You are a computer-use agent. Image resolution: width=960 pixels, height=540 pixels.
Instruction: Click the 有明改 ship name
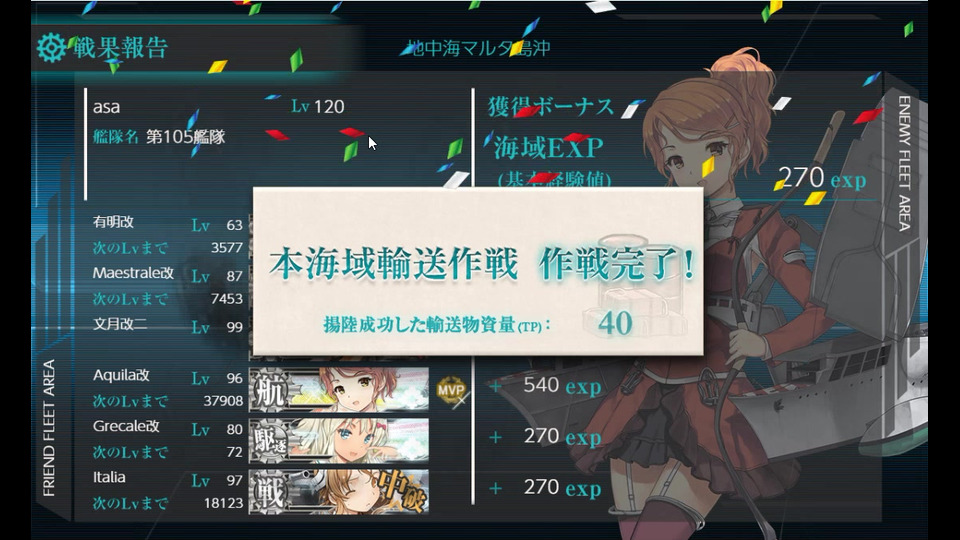pyautogui.click(x=113, y=222)
